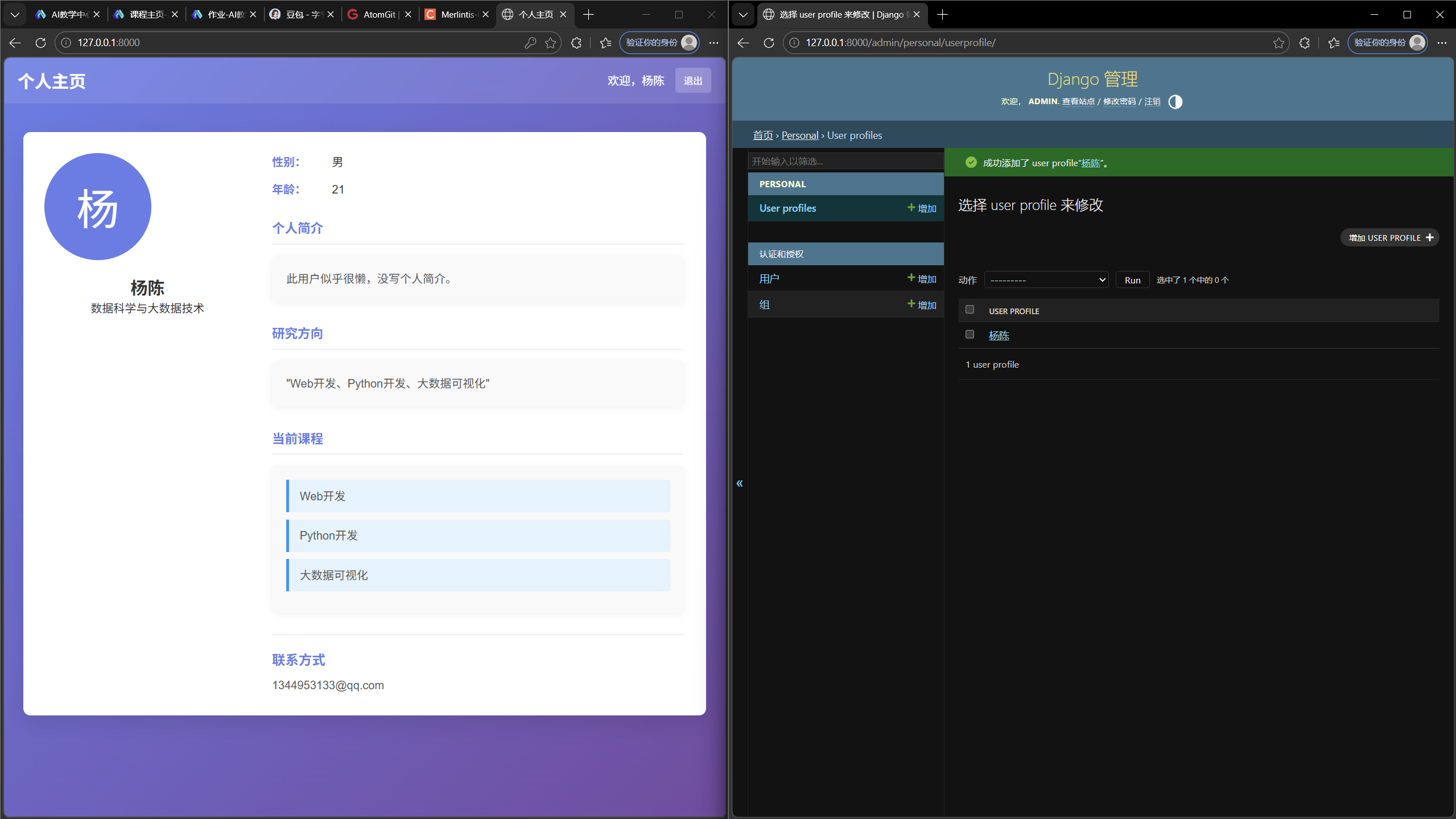Open tab list chevron in left browser window
This screenshot has width=1456, height=819.
[x=15, y=15]
